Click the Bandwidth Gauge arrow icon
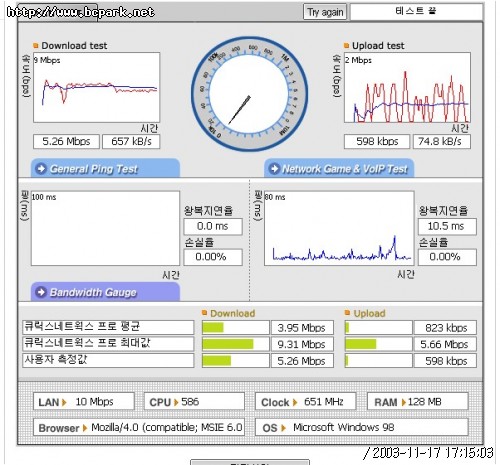Viewport: 500px width, 465px height. tap(41, 292)
